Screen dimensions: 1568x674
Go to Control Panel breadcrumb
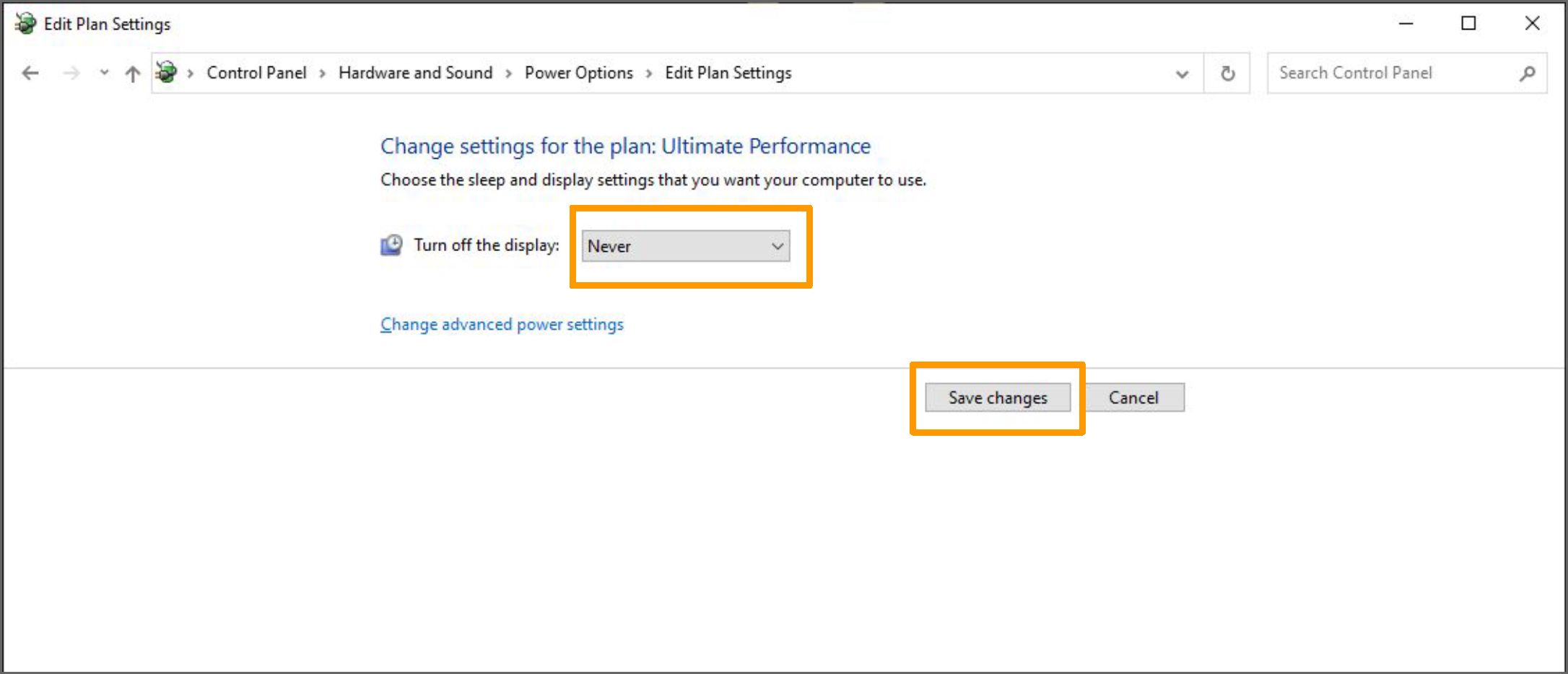pos(256,73)
